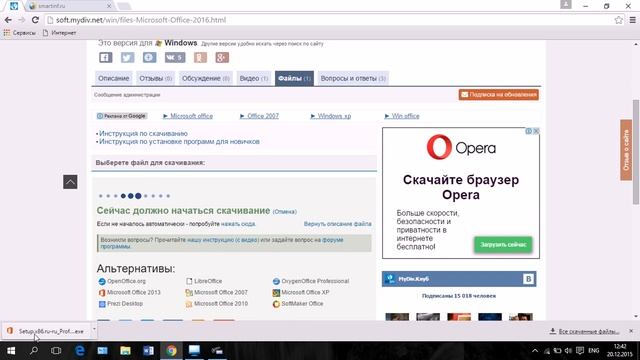Screen dimensions: 640x360
Task: Close the Opera advertisement
Action: tap(536, 131)
